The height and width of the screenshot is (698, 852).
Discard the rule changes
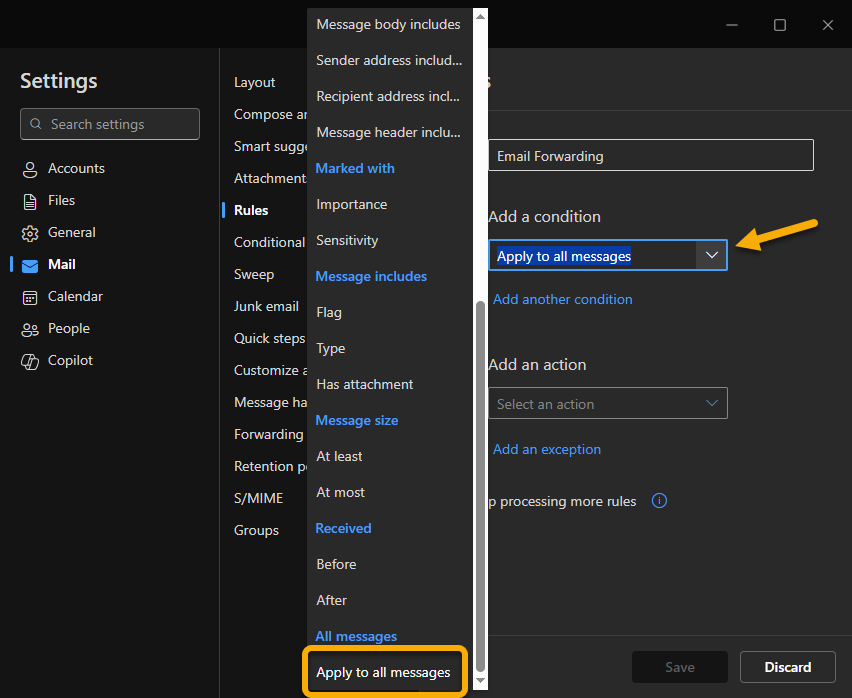click(x=787, y=667)
